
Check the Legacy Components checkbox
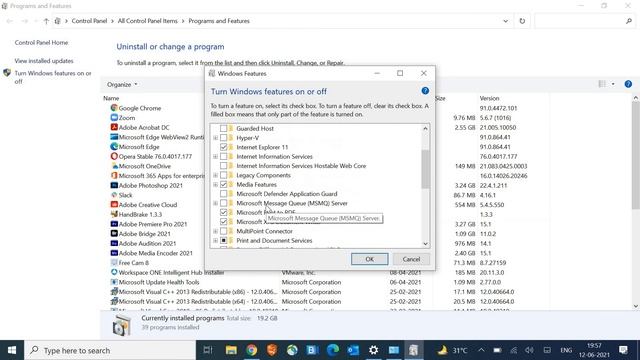[x=223, y=175]
